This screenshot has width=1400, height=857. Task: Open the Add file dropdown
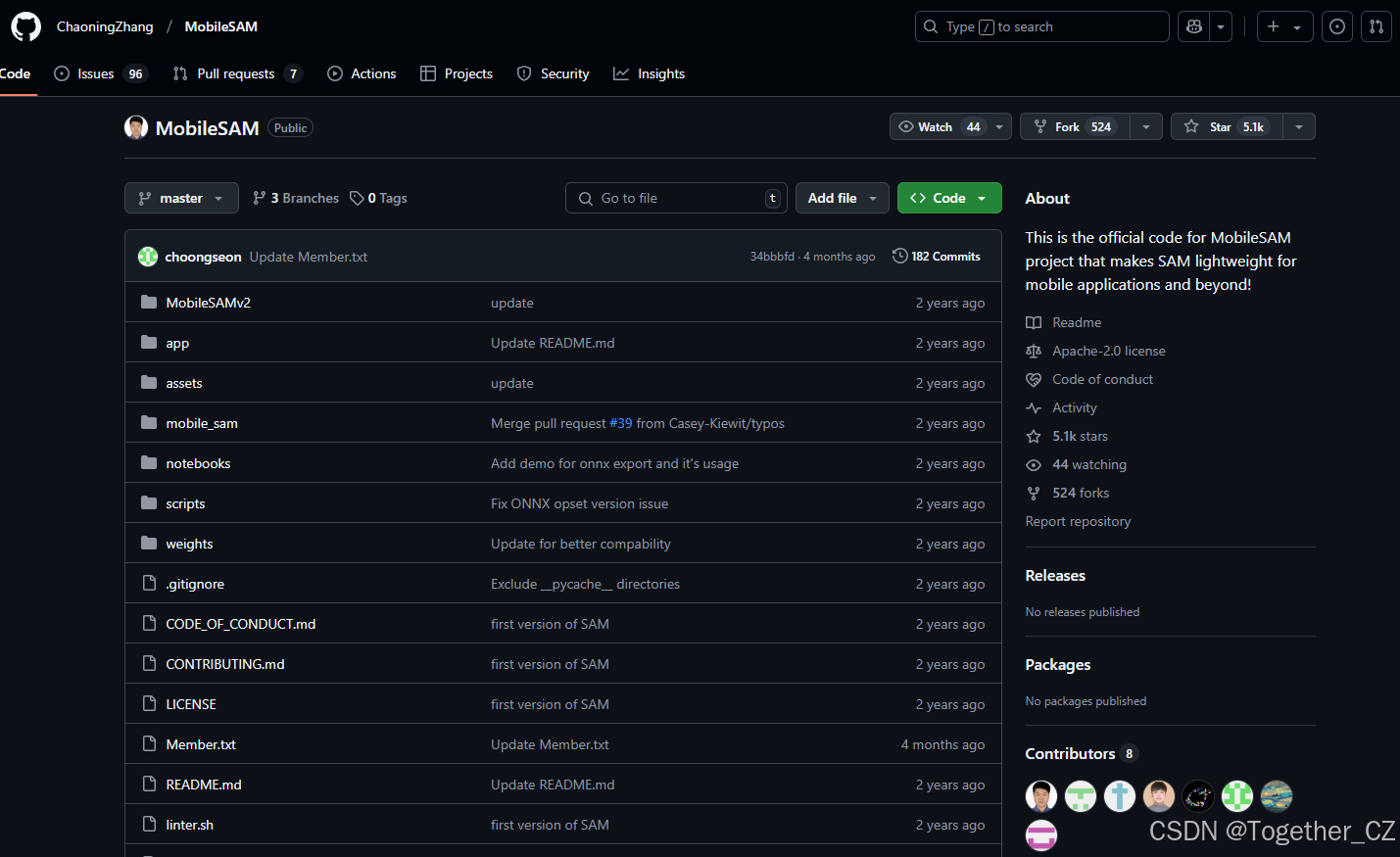click(843, 198)
